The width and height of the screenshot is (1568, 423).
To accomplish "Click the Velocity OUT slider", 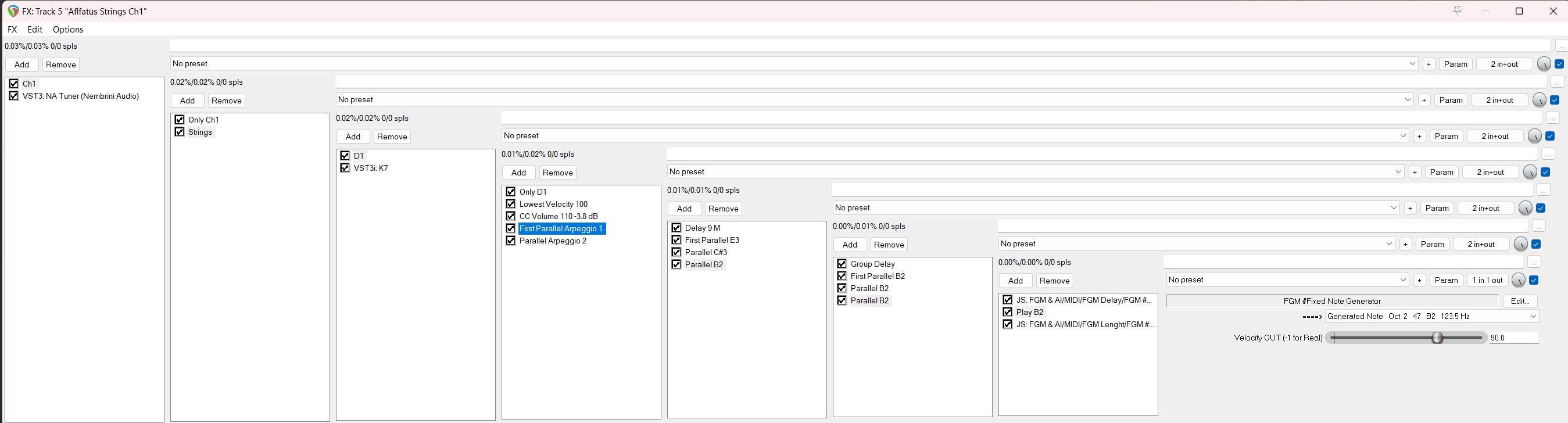I will point(1406,338).
